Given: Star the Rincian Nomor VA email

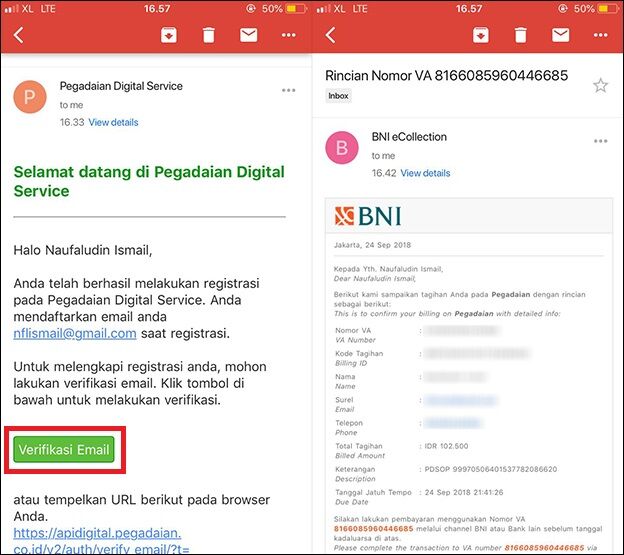Looking at the screenshot, I should pos(601,85).
